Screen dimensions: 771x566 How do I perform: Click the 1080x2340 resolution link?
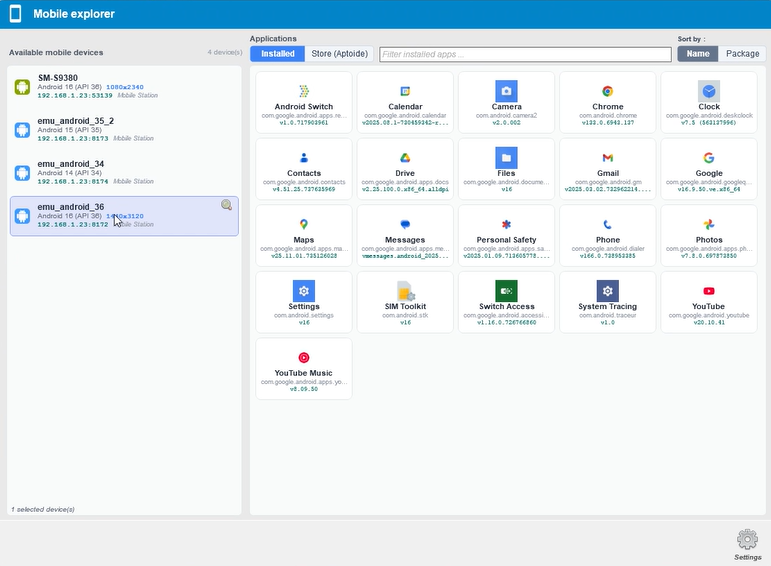click(x=125, y=87)
